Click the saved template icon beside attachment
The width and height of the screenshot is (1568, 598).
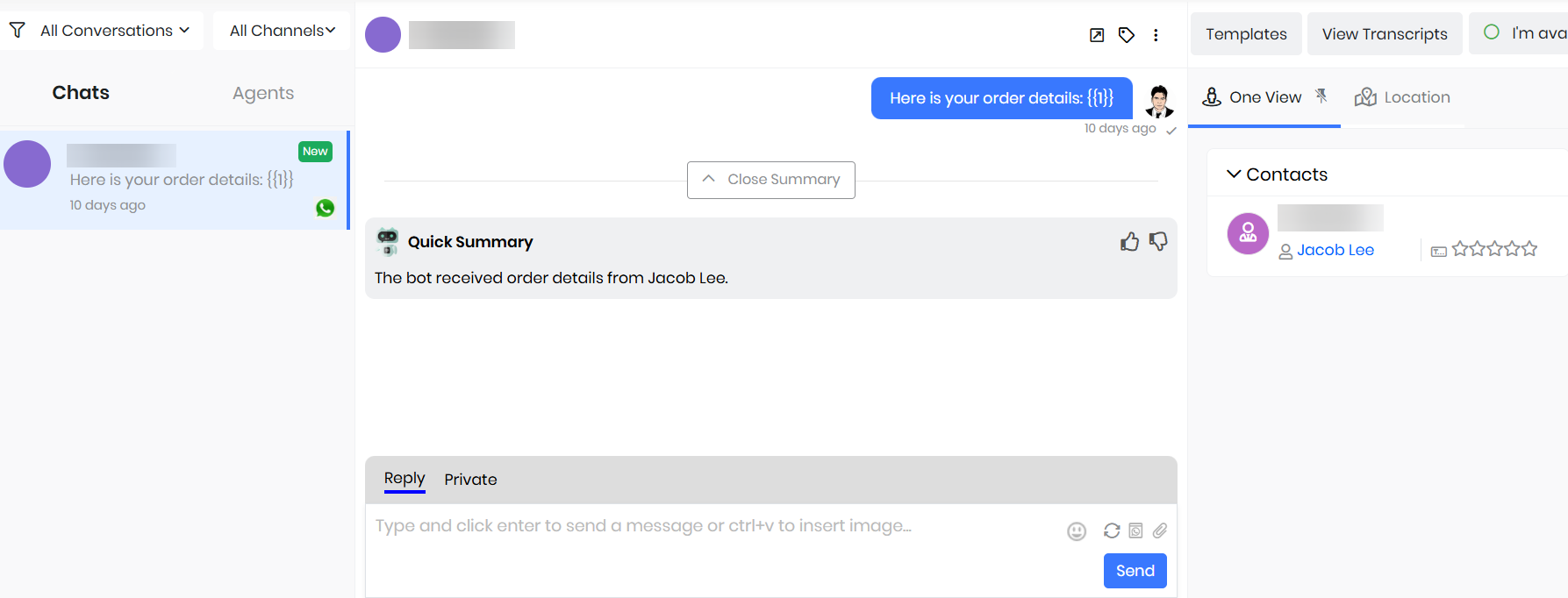pos(1135,530)
